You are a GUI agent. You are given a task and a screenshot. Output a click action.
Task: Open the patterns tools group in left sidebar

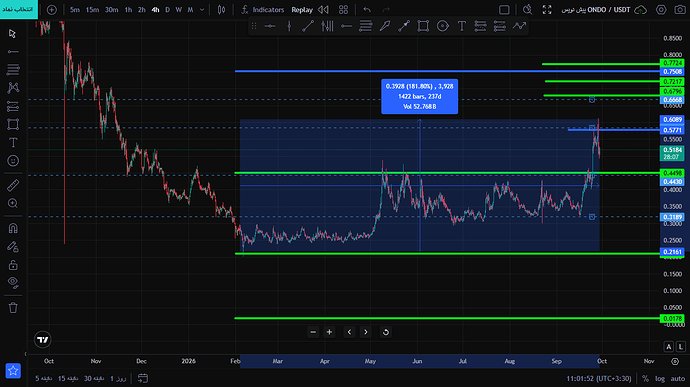pos(13,88)
